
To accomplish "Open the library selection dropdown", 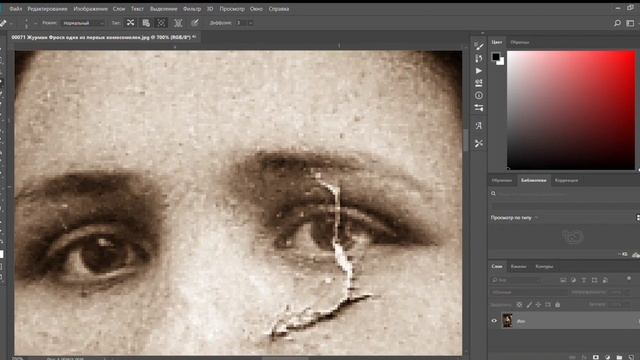I will coord(565,206).
